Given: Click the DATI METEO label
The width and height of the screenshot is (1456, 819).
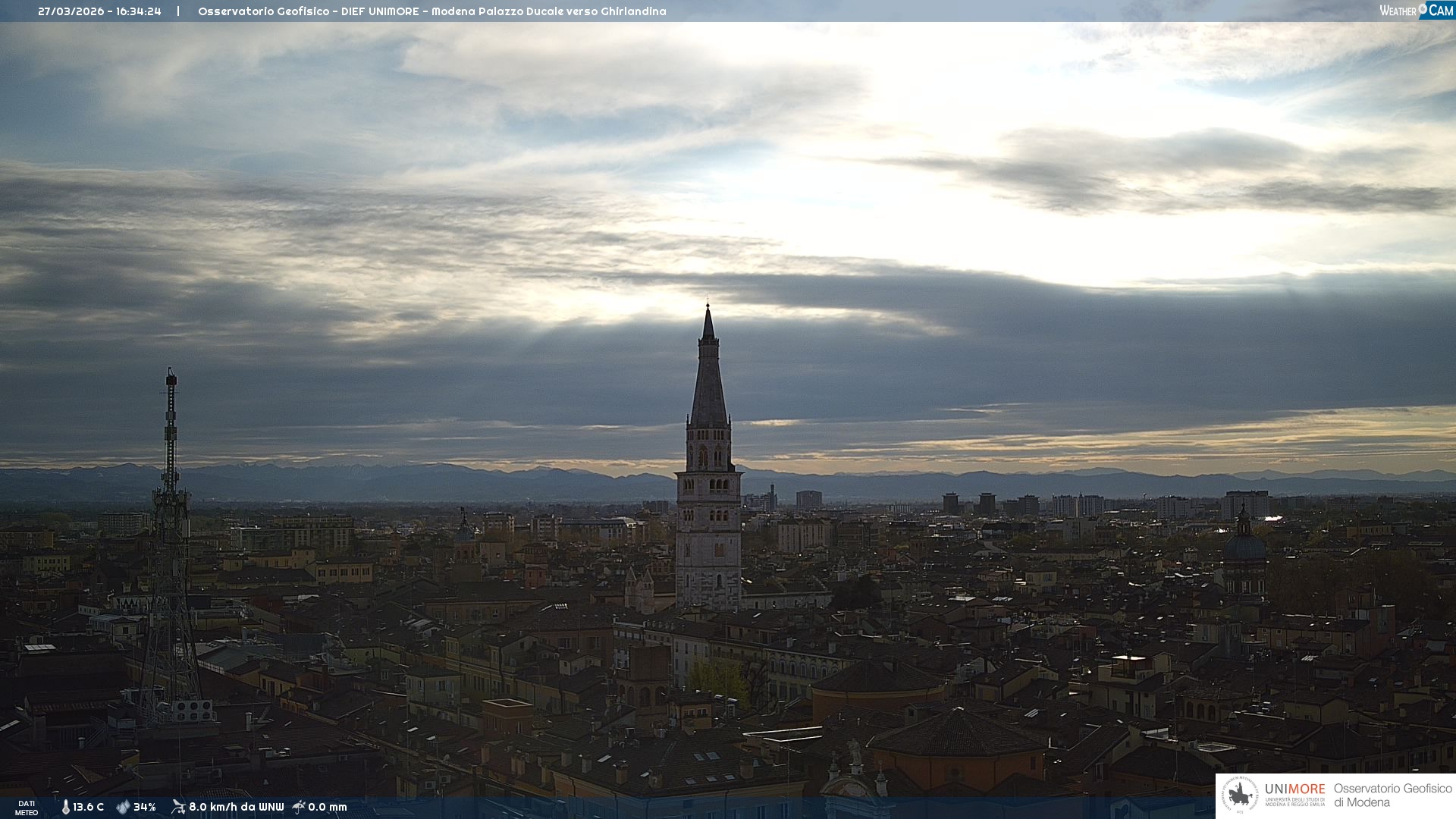Looking at the screenshot, I should tap(27, 808).
